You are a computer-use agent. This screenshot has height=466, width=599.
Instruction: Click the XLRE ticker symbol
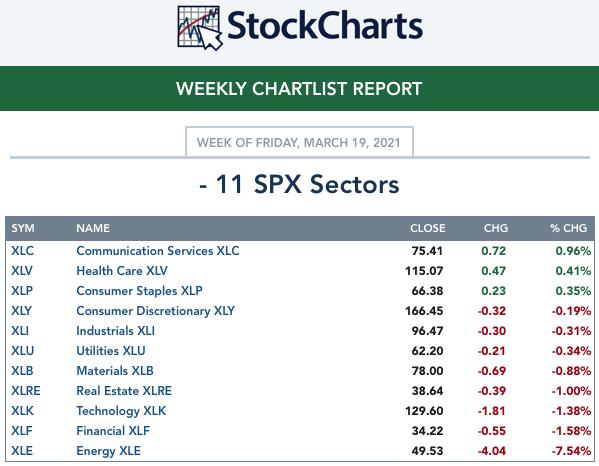[x=26, y=391]
